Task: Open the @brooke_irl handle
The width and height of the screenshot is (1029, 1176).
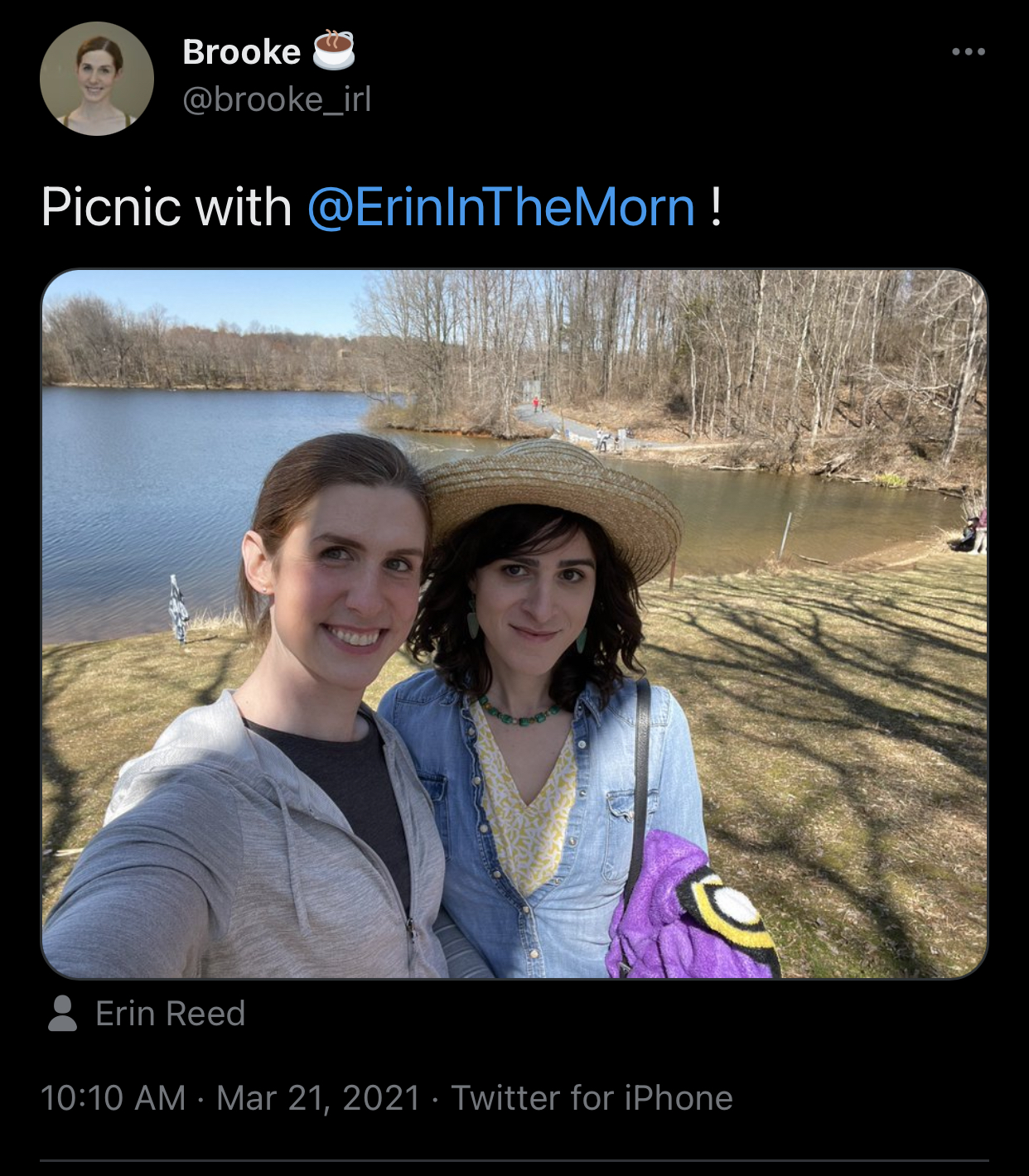Action: click(x=277, y=100)
